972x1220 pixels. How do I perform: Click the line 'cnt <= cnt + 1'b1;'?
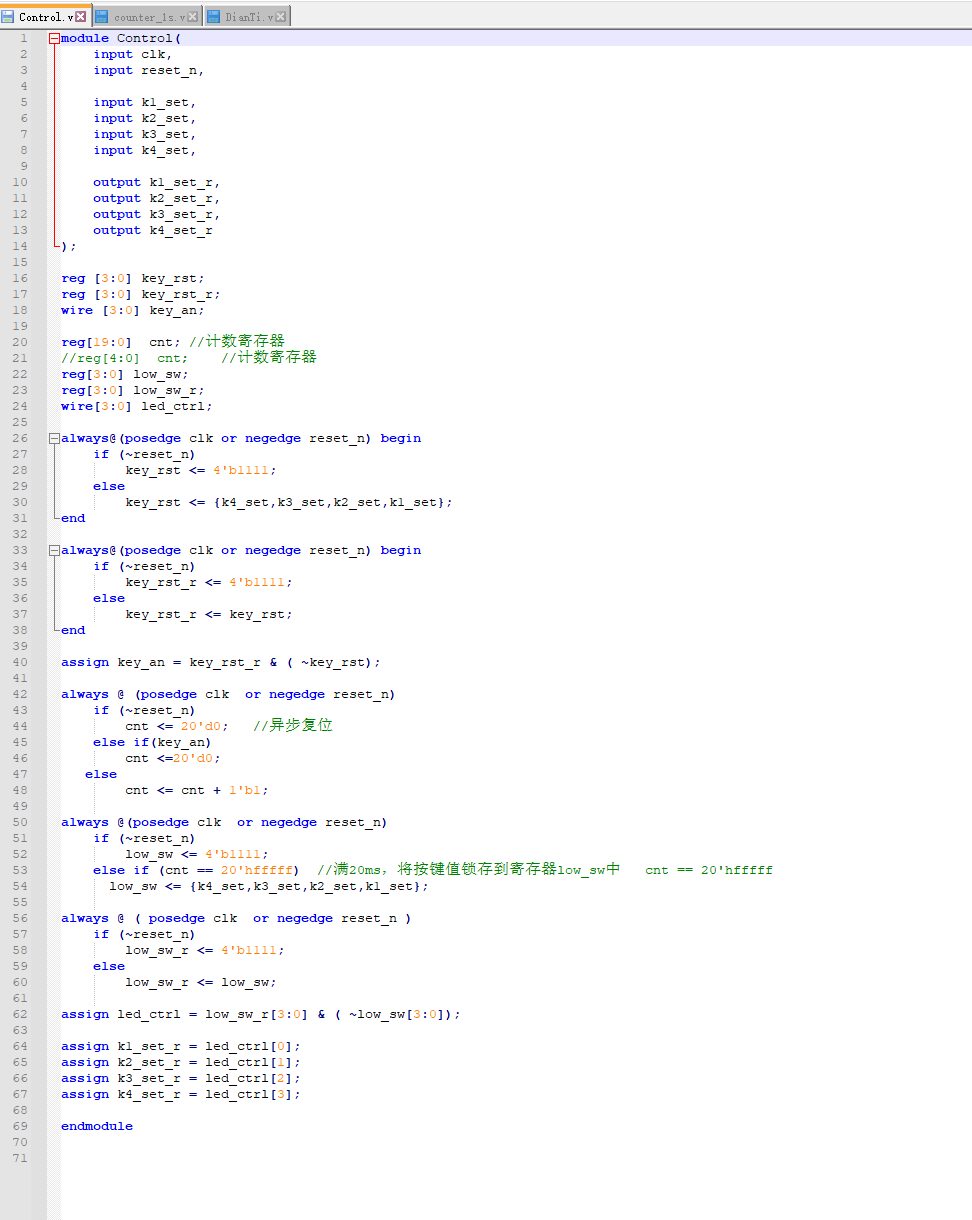pos(197,790)
